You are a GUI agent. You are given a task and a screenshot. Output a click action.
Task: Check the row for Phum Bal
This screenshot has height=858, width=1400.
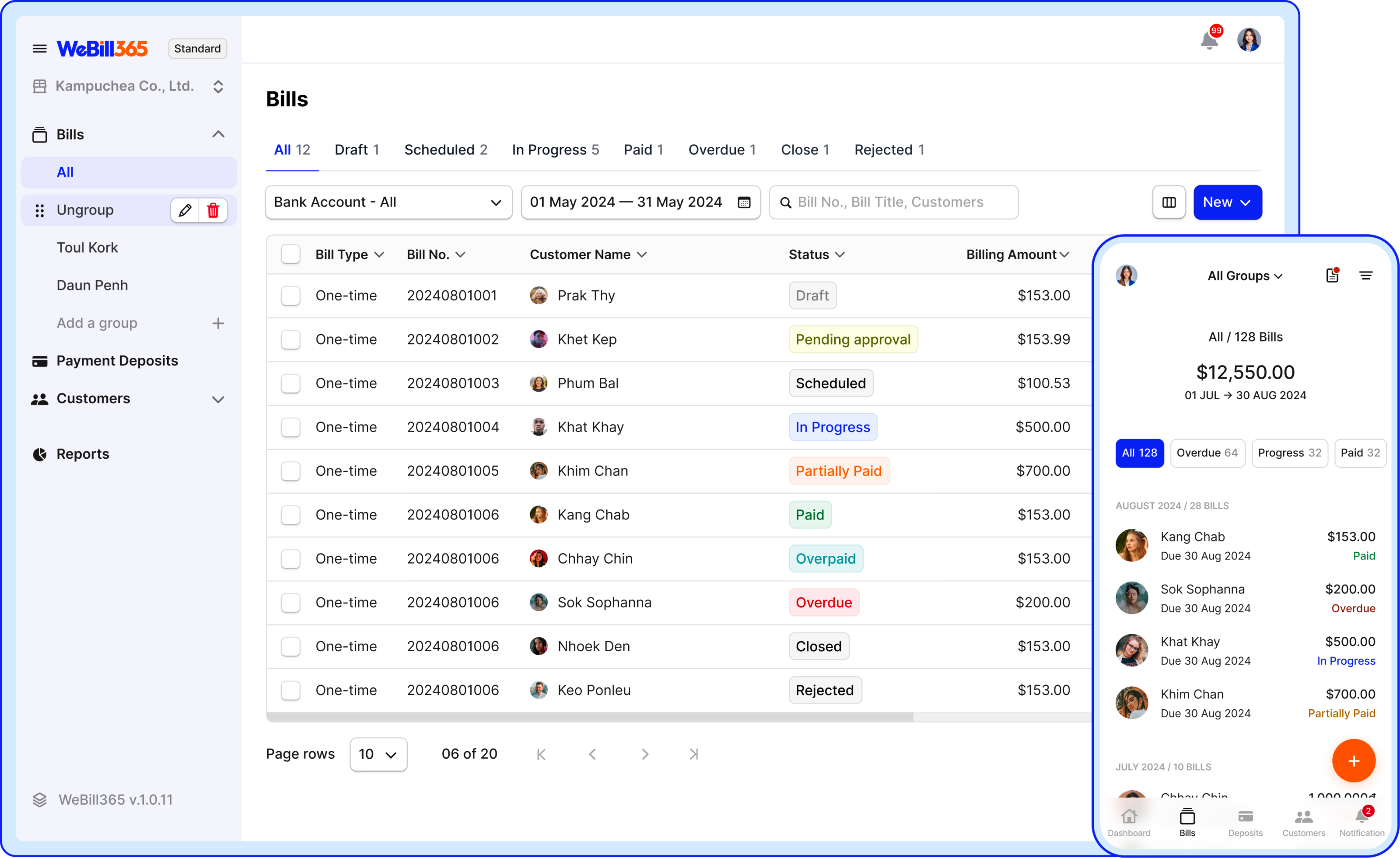pyautogui.click(x=290, y=383)
